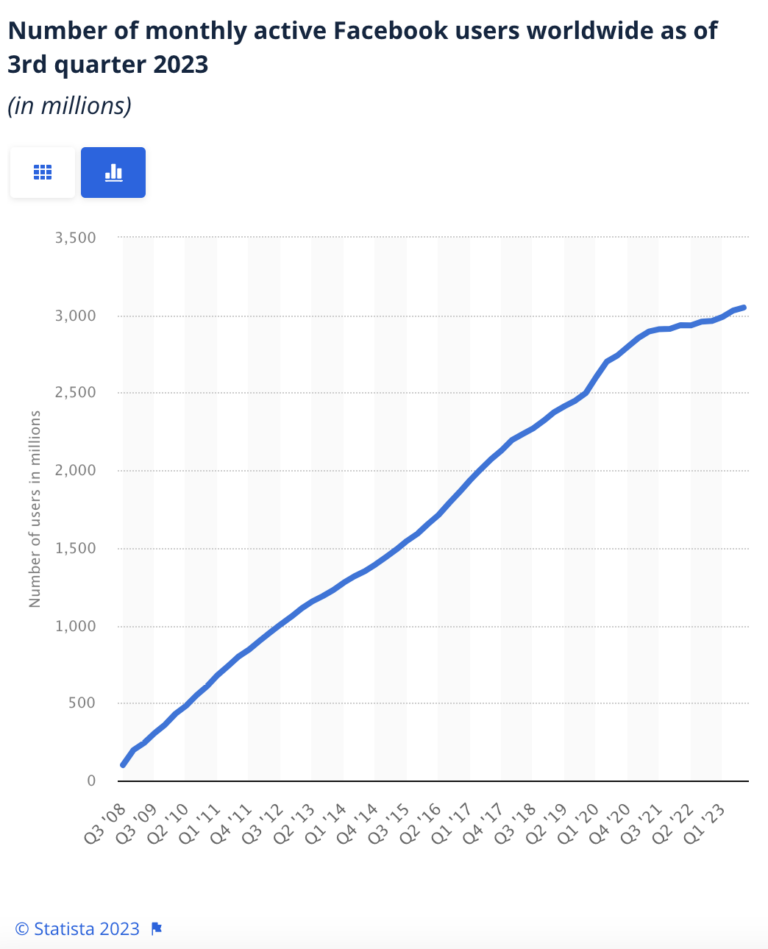Click the starting point of the blue line
This screenshot has height=949, width=768.
coord(122,765)
